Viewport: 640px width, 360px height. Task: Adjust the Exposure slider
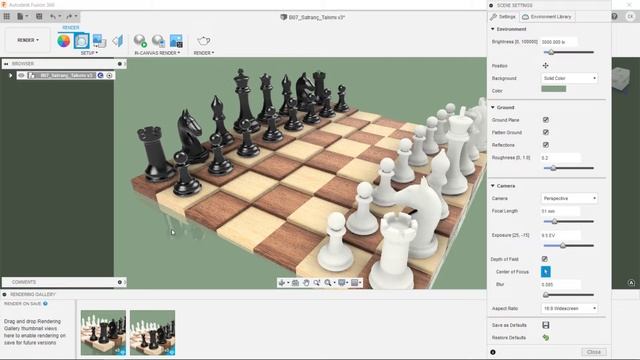coord(562,245)
